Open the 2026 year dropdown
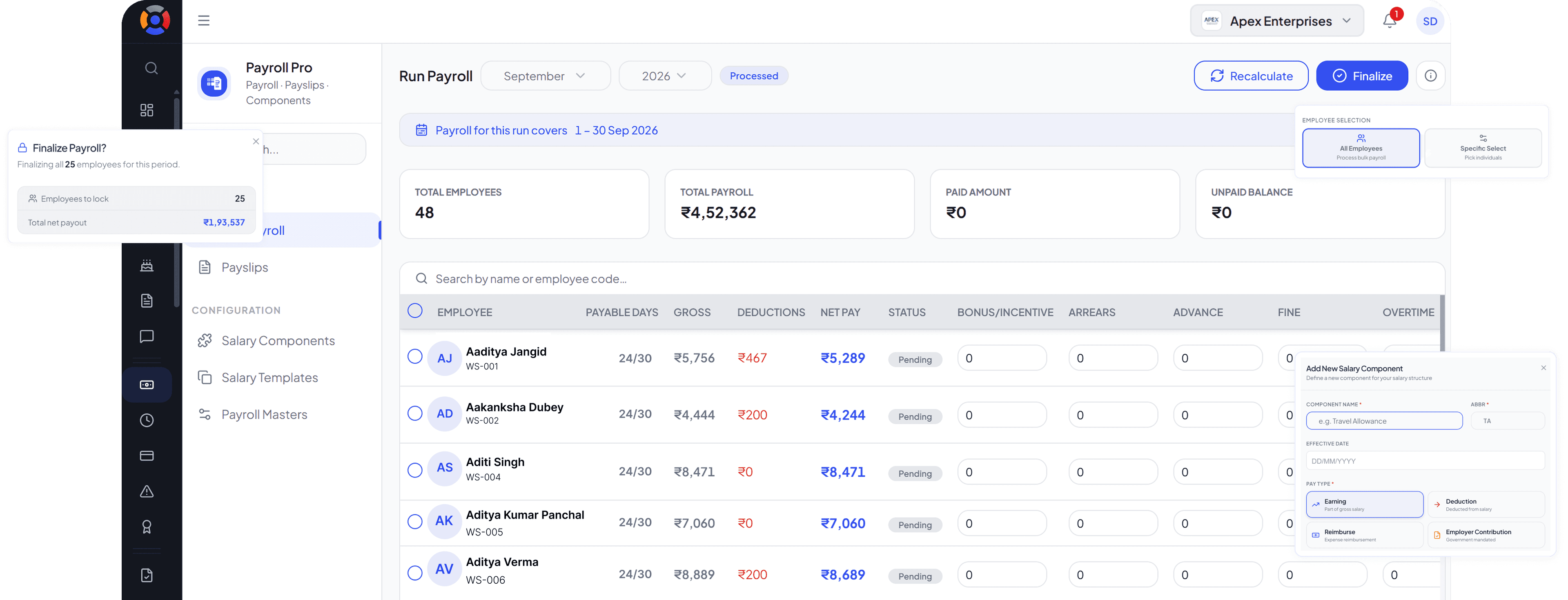This screenshot has width=1568, height=600. point(665,76)
